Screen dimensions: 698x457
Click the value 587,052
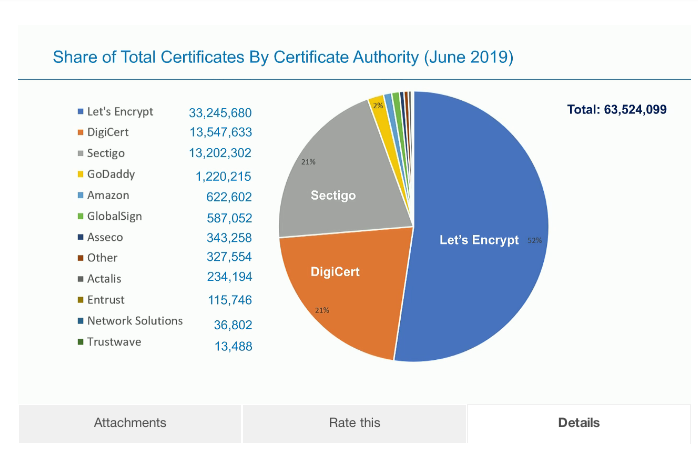coord(229,218)
